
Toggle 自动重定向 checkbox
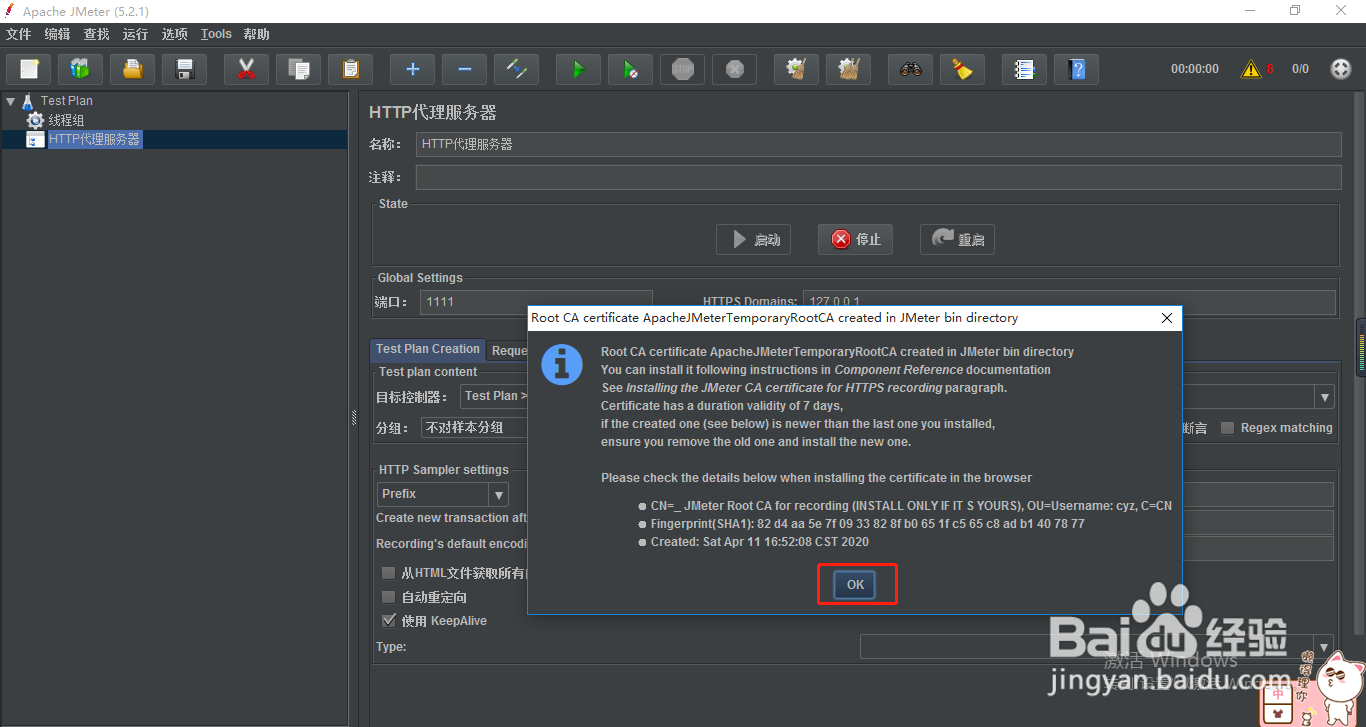click(388, 597)
